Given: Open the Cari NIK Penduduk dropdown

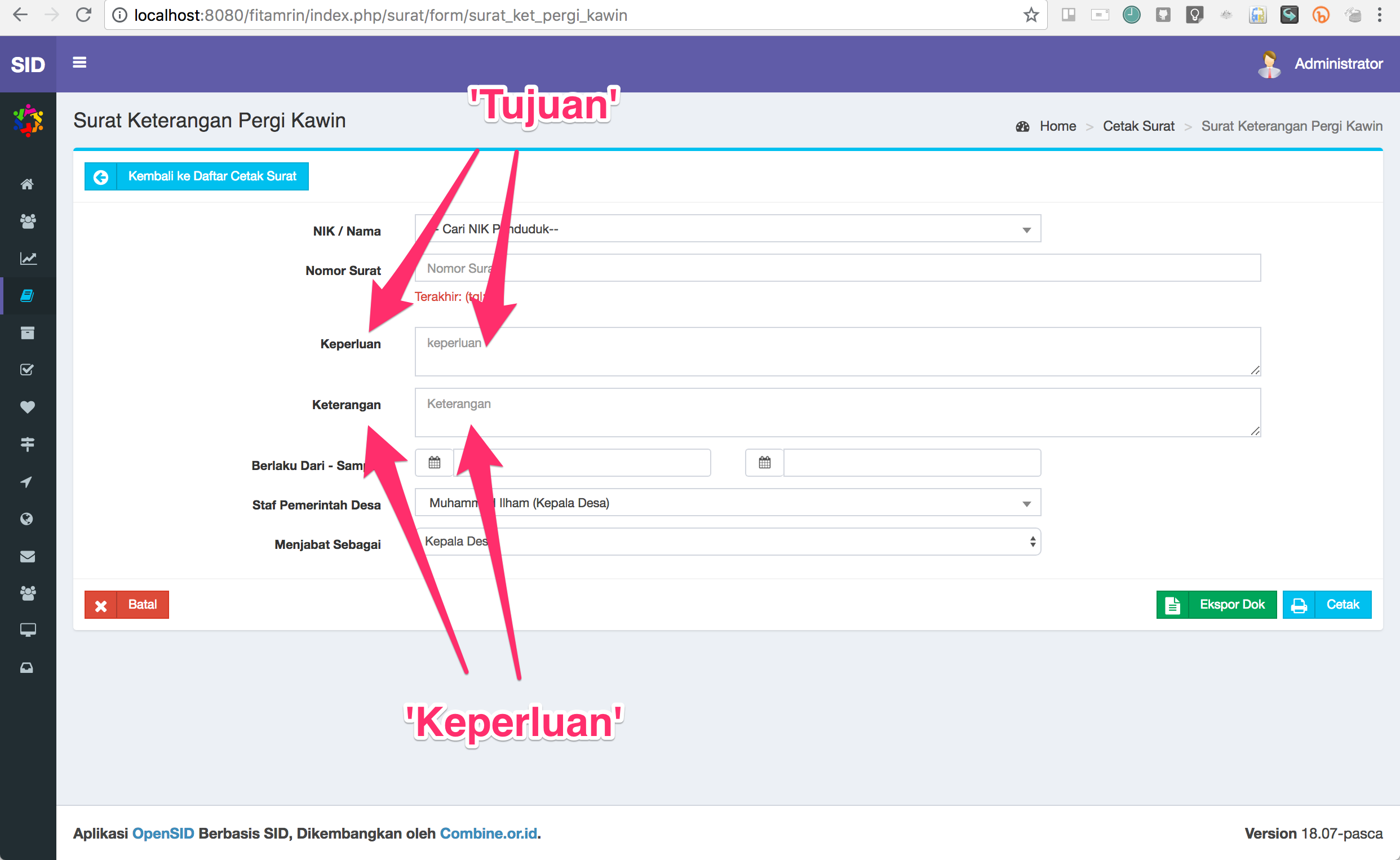Looking at the screenshot, I should 1026,229.
